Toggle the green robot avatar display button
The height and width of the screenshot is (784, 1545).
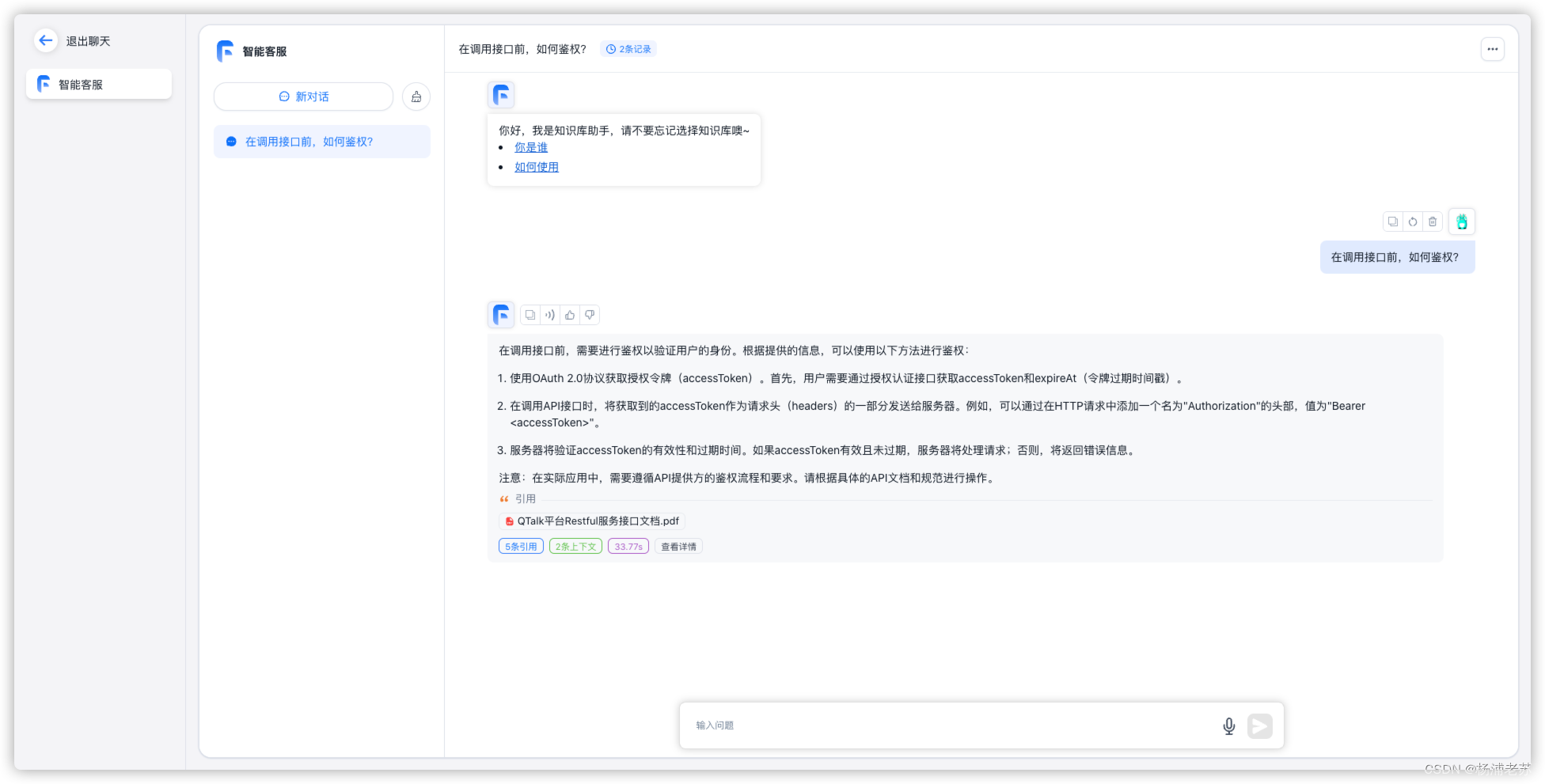pos(1462,222)
